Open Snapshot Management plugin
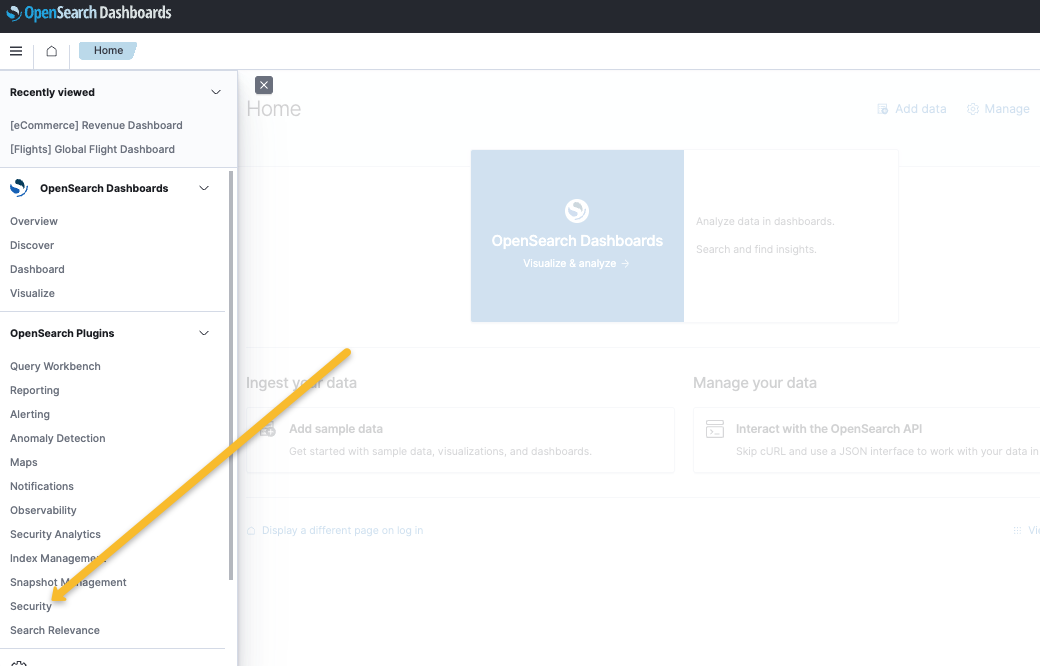Screen dimensions: 1040x666 tap(68, 582)
